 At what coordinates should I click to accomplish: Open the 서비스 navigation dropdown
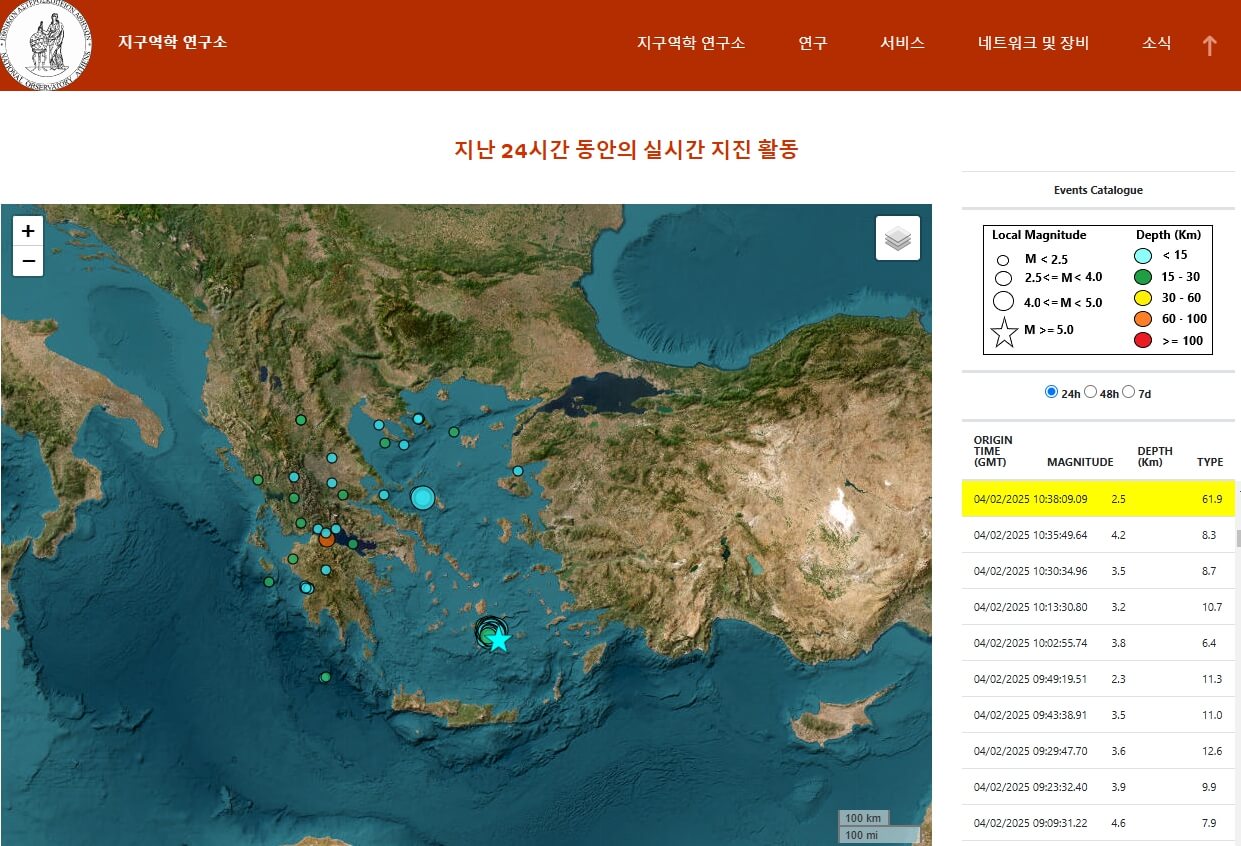tap(902, 43)
